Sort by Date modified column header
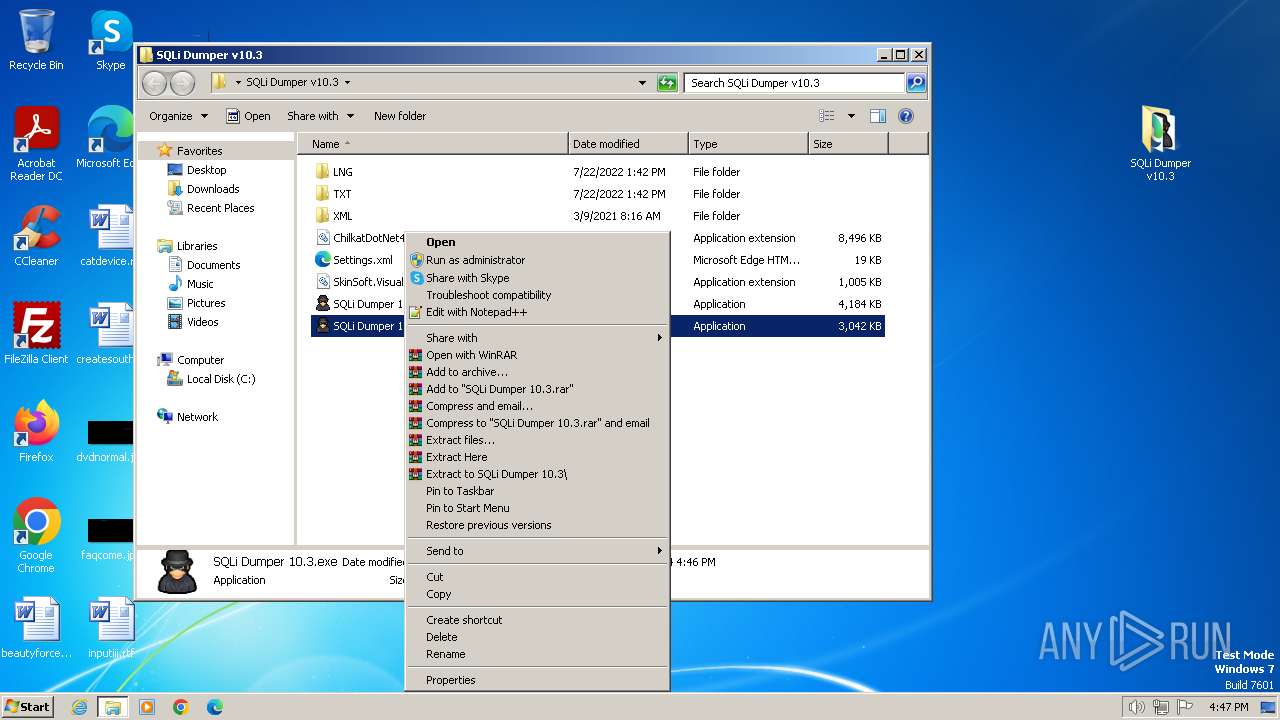The height and width of the screenshot is (720, 1280). (628, 144)
